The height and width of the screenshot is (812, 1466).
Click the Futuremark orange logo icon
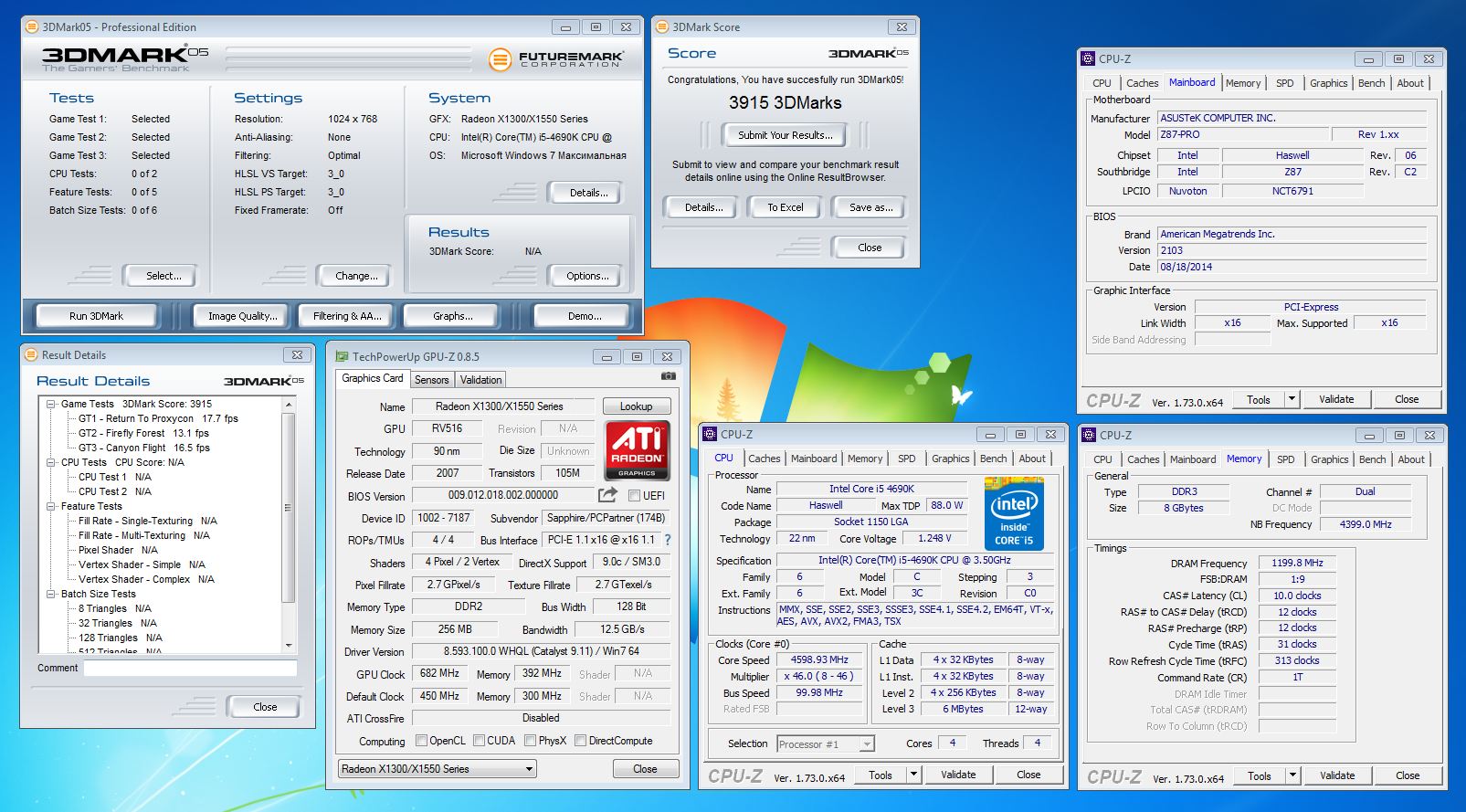click(500, 60)
